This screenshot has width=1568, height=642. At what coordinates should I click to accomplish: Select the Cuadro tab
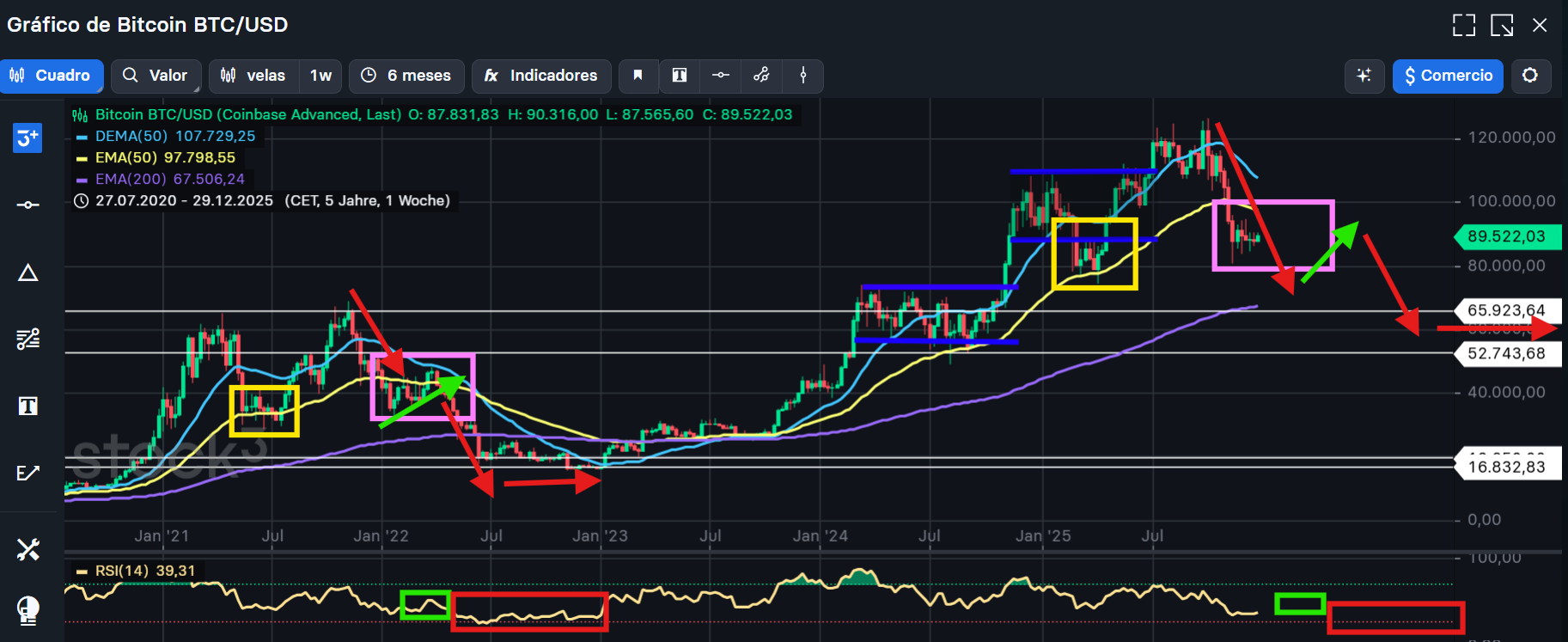51,76
